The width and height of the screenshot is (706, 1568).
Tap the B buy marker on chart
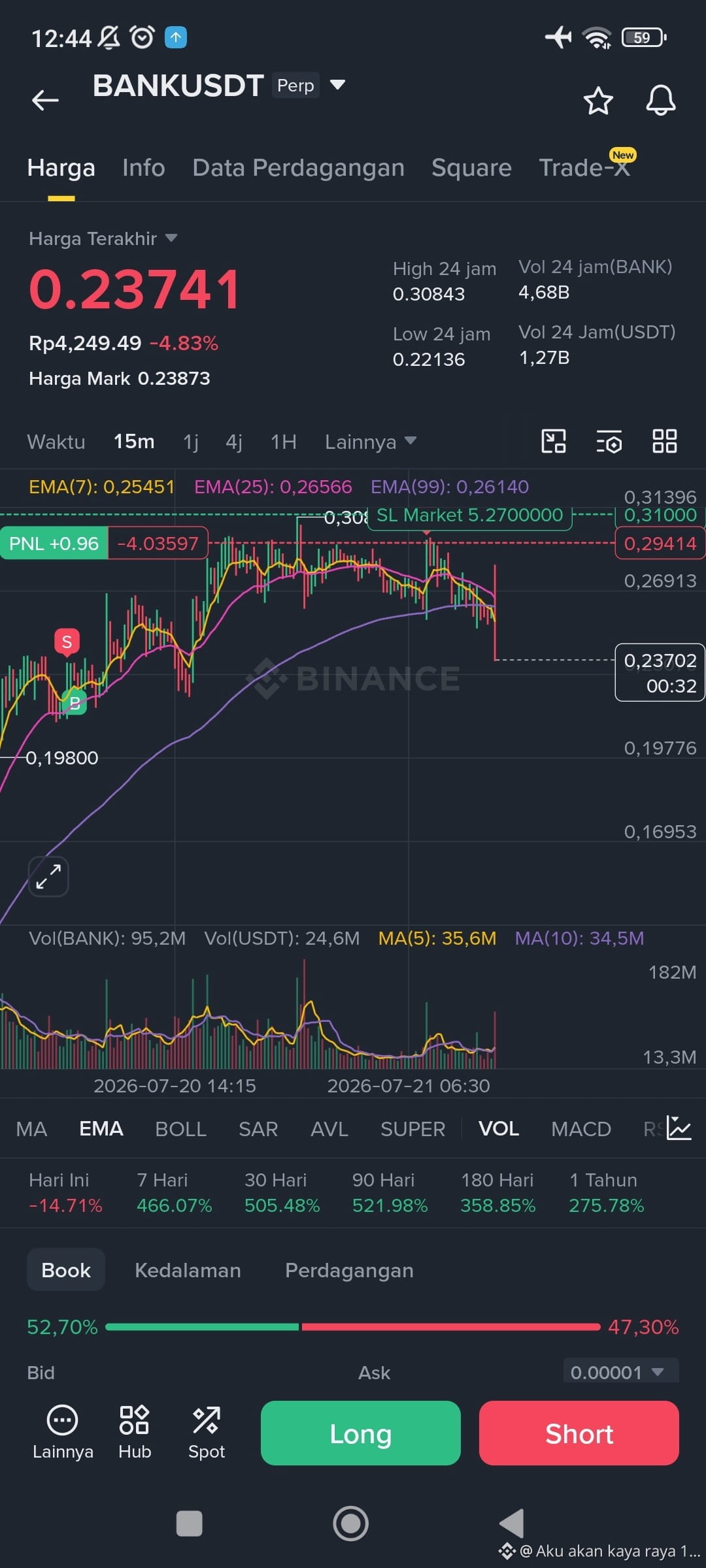[x=75, y=703]
